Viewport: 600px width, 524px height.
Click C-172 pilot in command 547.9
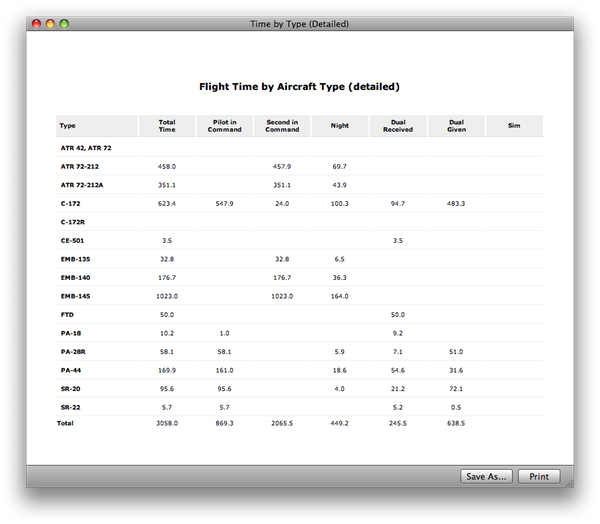pyautogui.click(x=224, y=204)
